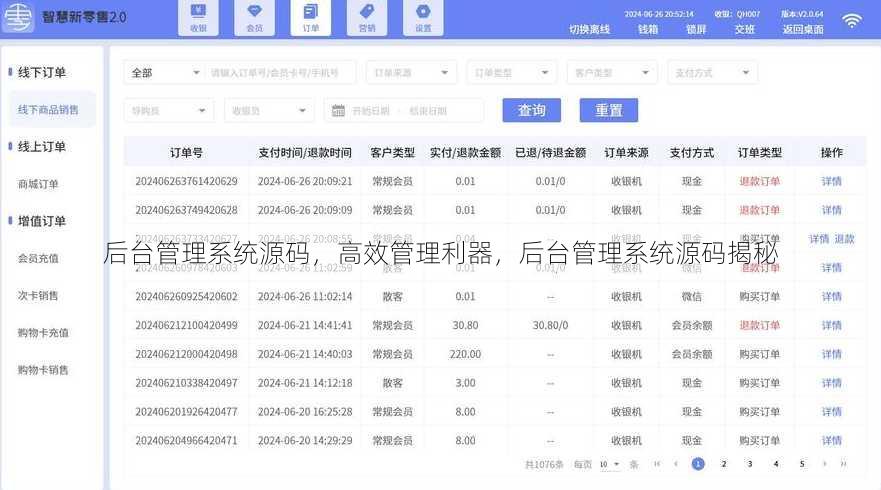This screenshot has width=881, height=490.
Task: Click the last page arrow
Action: click(x=843, y=464)
